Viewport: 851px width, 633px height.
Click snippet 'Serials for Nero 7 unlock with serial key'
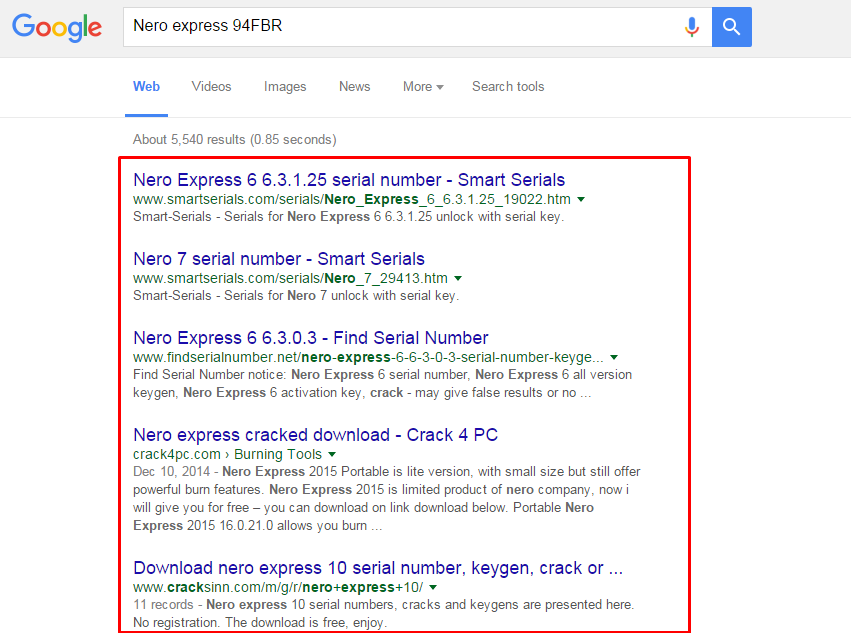point(296,296)
